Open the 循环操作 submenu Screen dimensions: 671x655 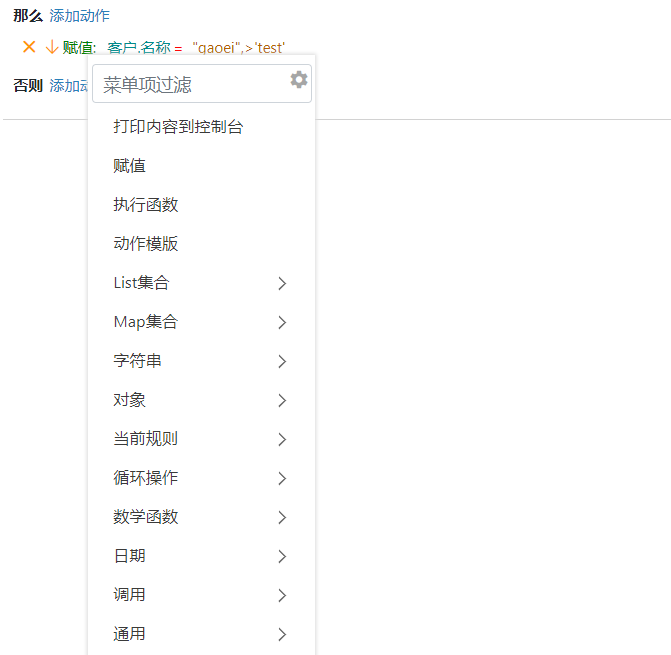[200, 478]
